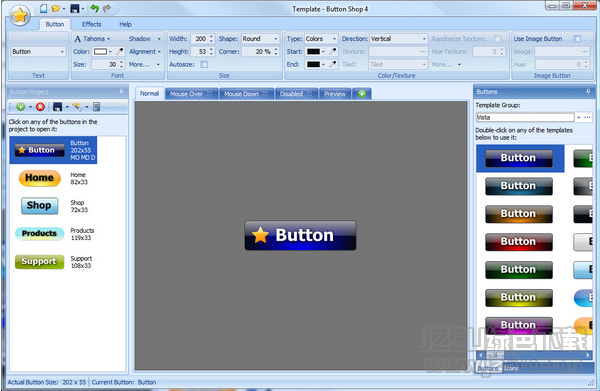This screenshot has height=391, width=600.
Task: Delete the selected button from project
Action: click(x=40, y=107)
